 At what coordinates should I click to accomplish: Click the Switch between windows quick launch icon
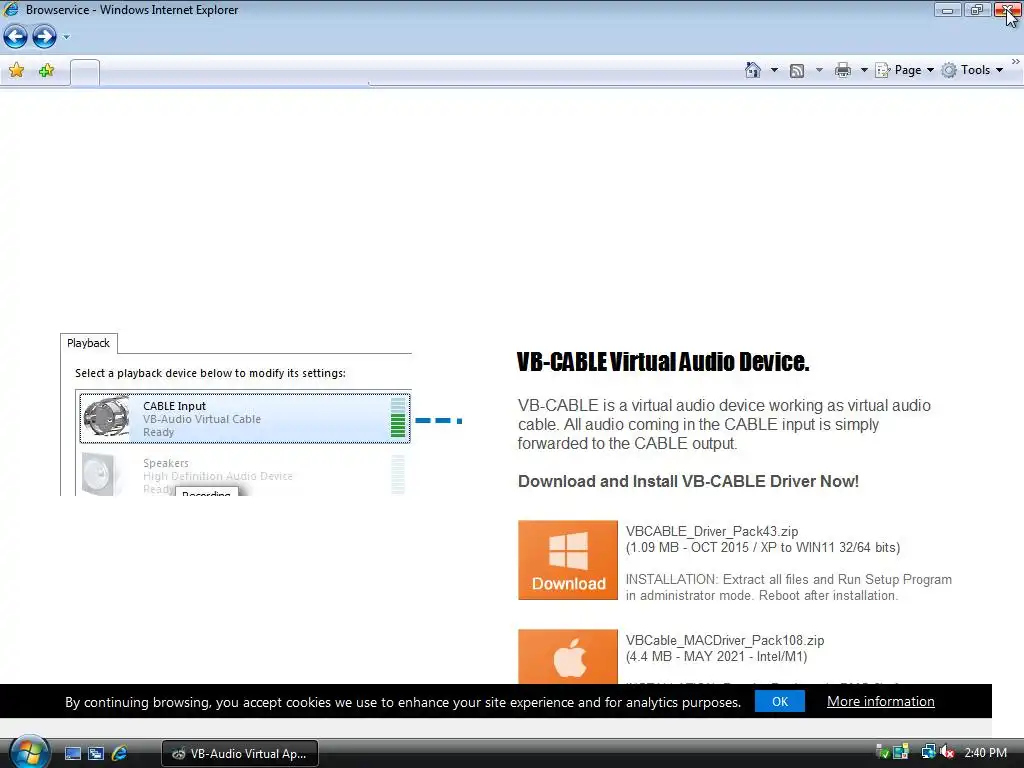pyautogui.click(x=96, y=754)
